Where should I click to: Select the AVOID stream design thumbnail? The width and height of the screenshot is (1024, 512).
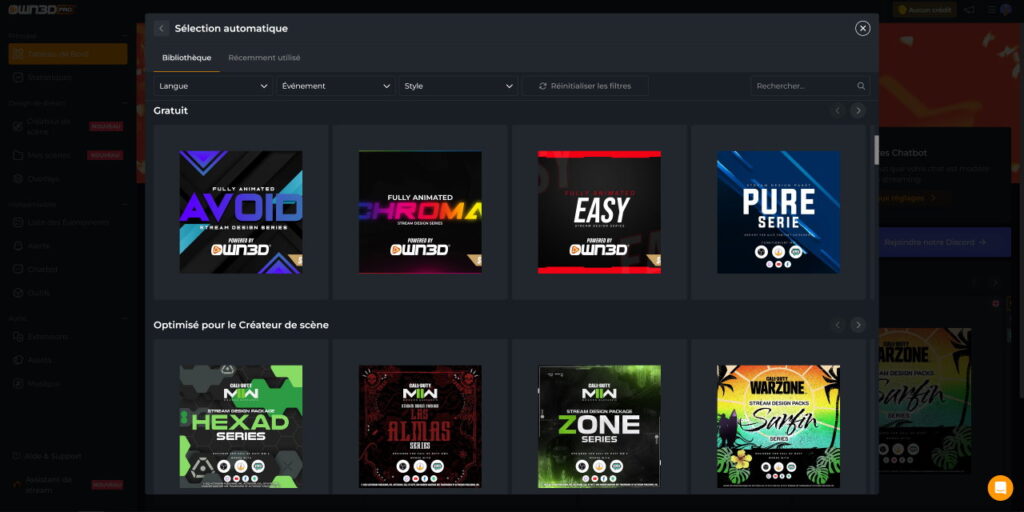point(241,212)
